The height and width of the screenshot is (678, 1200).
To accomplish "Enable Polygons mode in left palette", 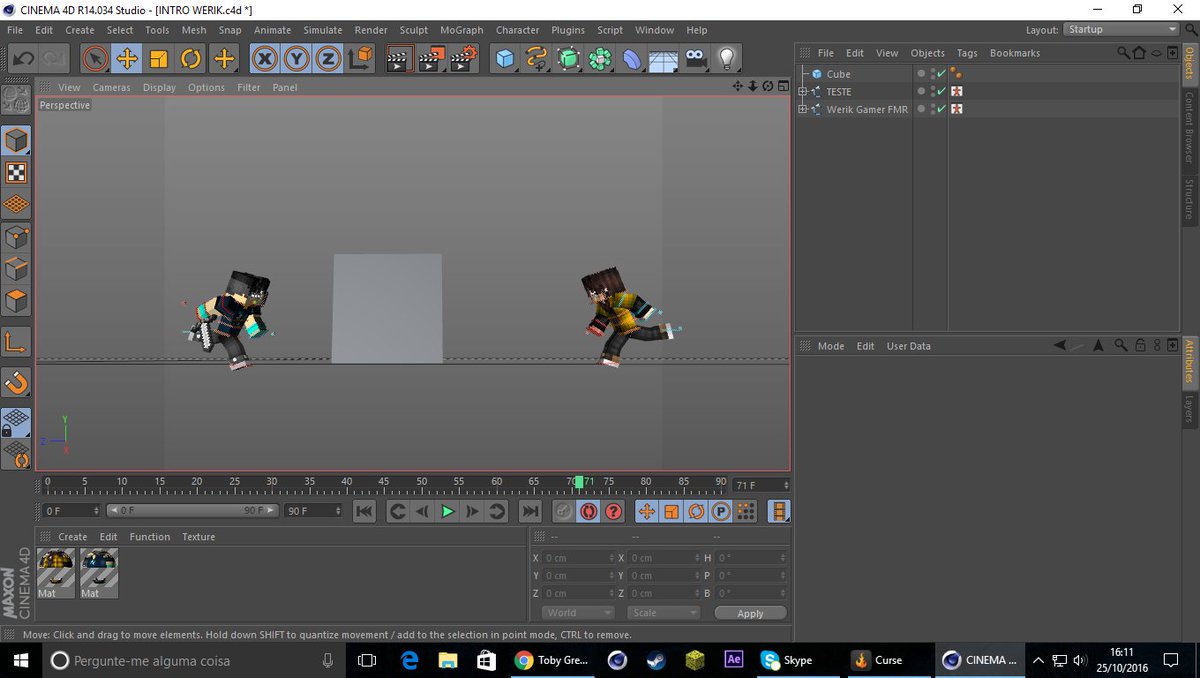I will click(16, 301).
